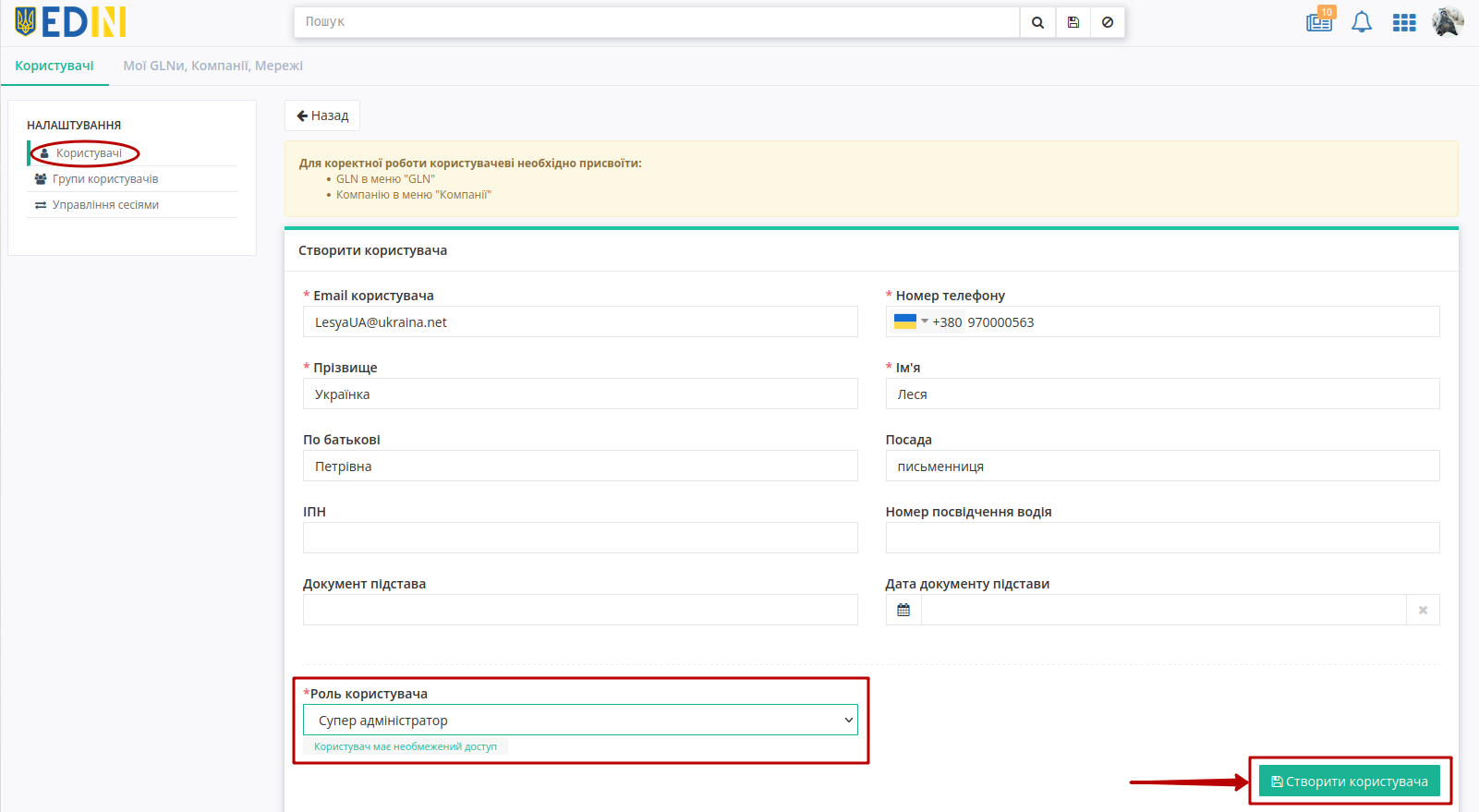
Task: Click the 'Компанію в меню "Компанії"' notice line
Action: (414, 195)
